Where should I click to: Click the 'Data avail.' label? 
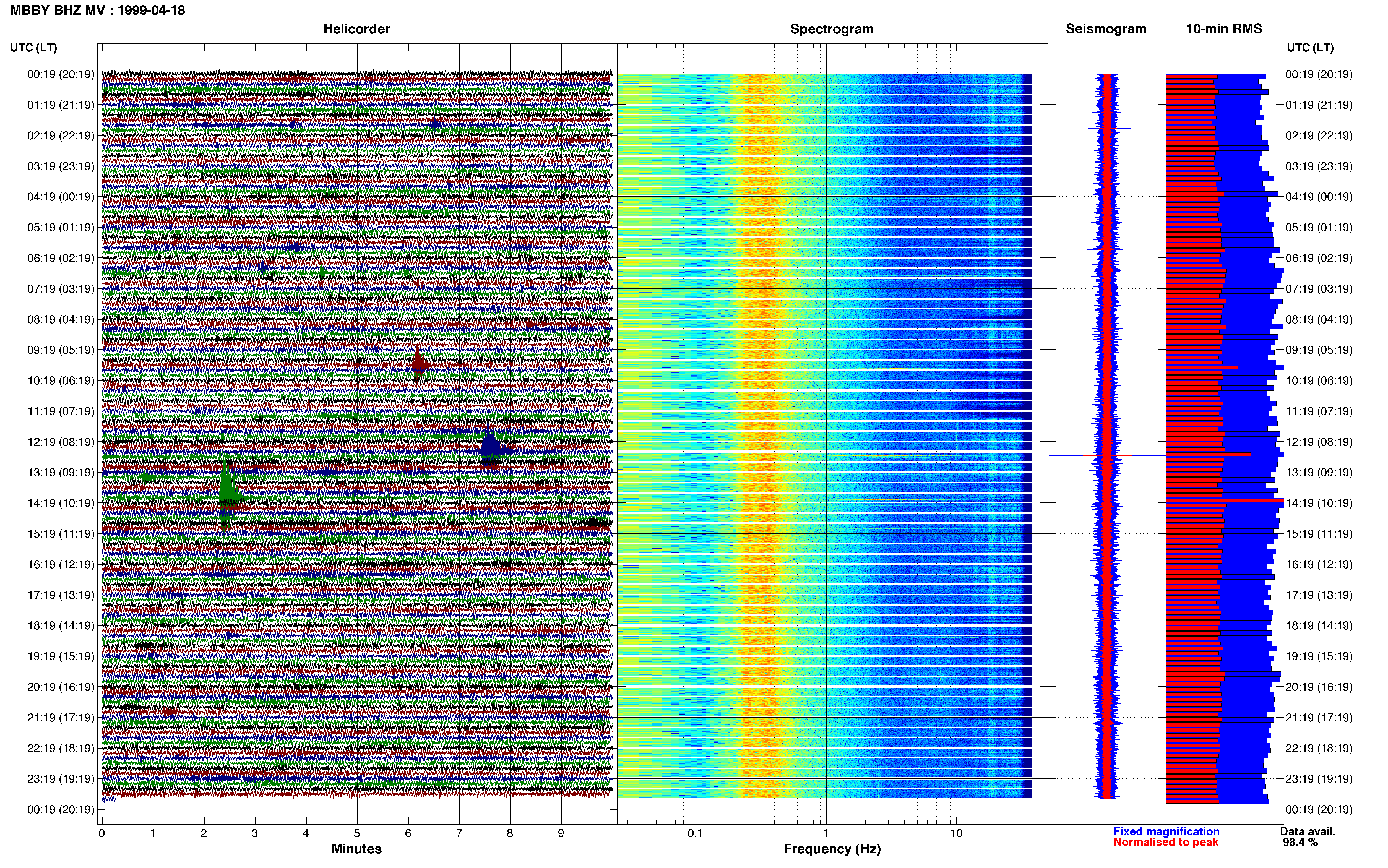click(1308, 831)
